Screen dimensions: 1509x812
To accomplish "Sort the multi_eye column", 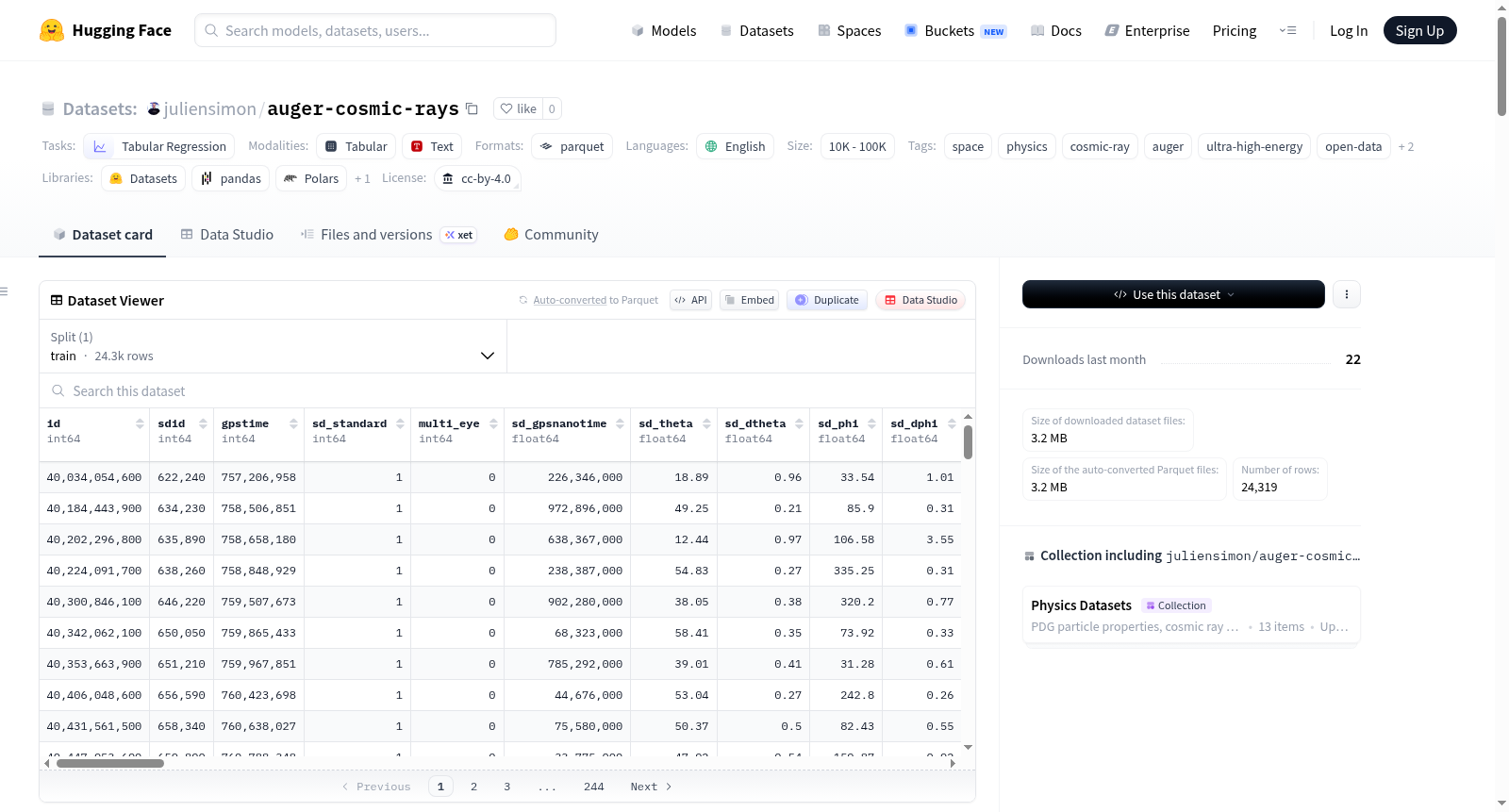I will point(493,424).
